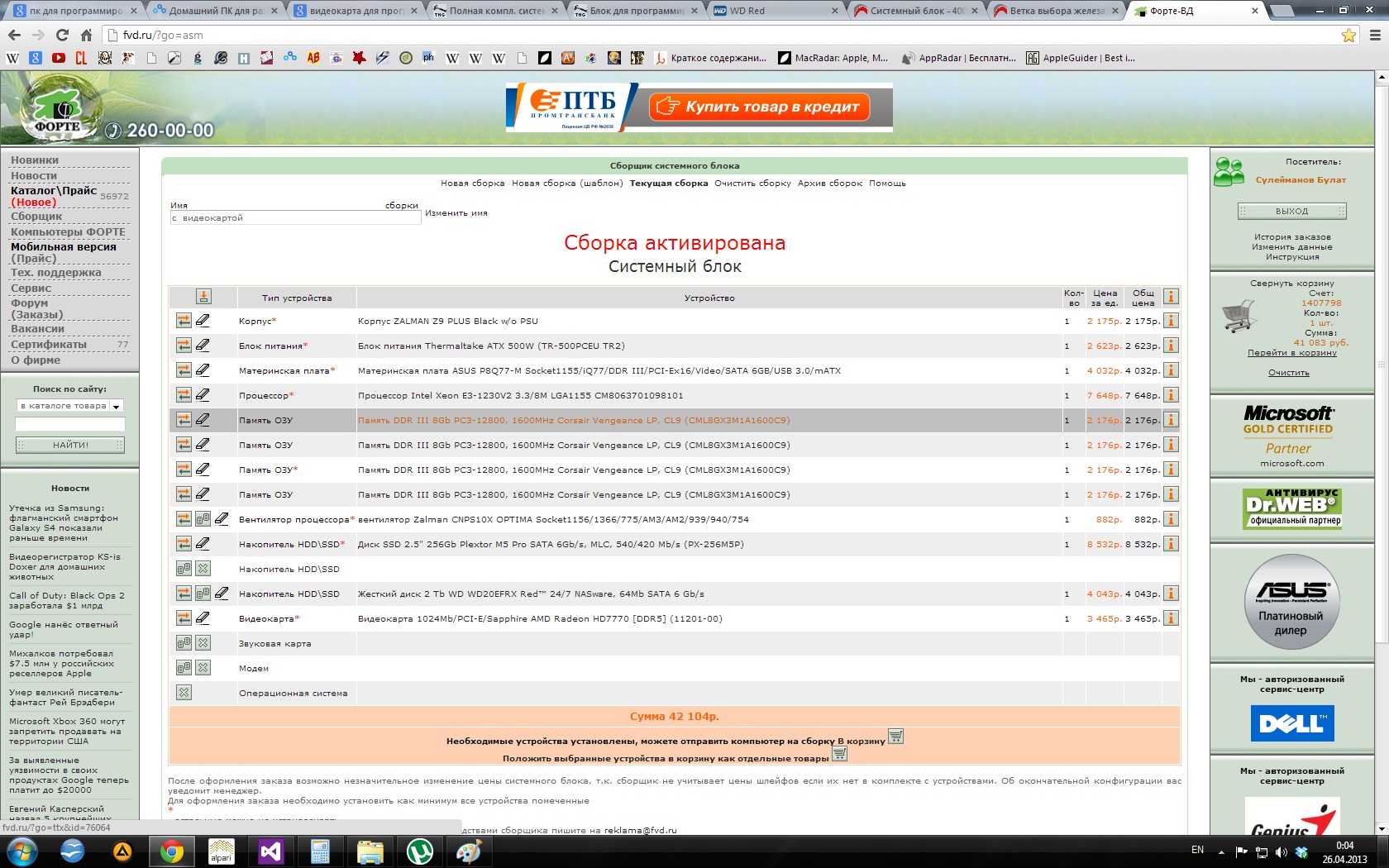Click the page scrollbar down arrow

1382,828
